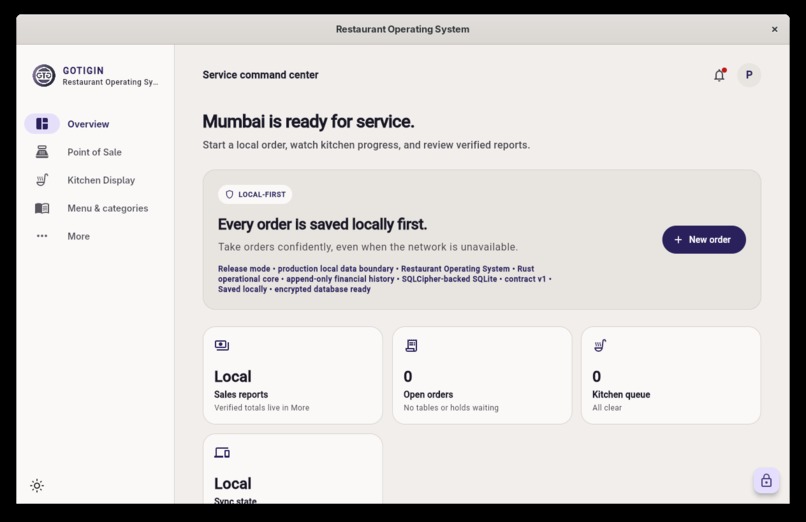The image size is (806, 522).
Task: Click the Menu & categories book icon
Action: [42, 208]
